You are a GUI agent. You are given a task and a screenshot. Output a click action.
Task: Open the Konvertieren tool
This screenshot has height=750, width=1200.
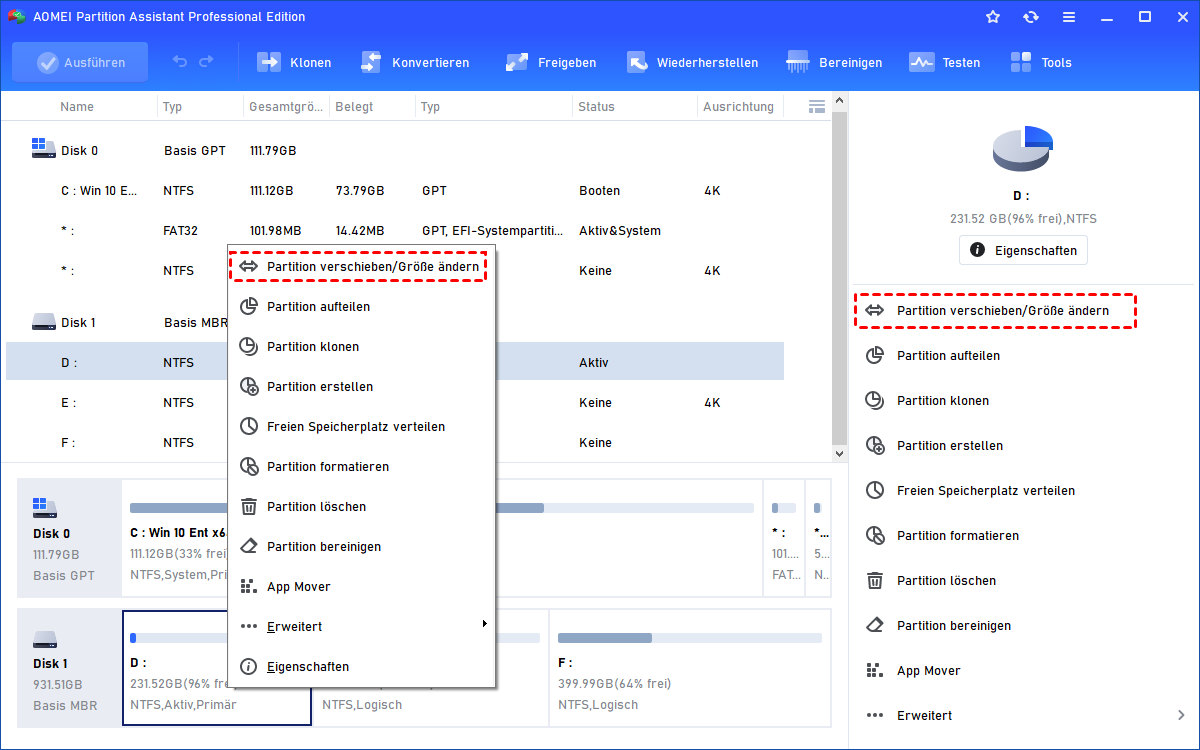pos(414,62)
